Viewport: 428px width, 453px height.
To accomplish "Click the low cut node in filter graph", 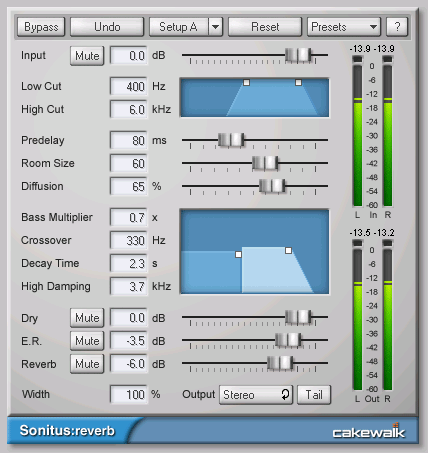I will (x=246, y=82).
